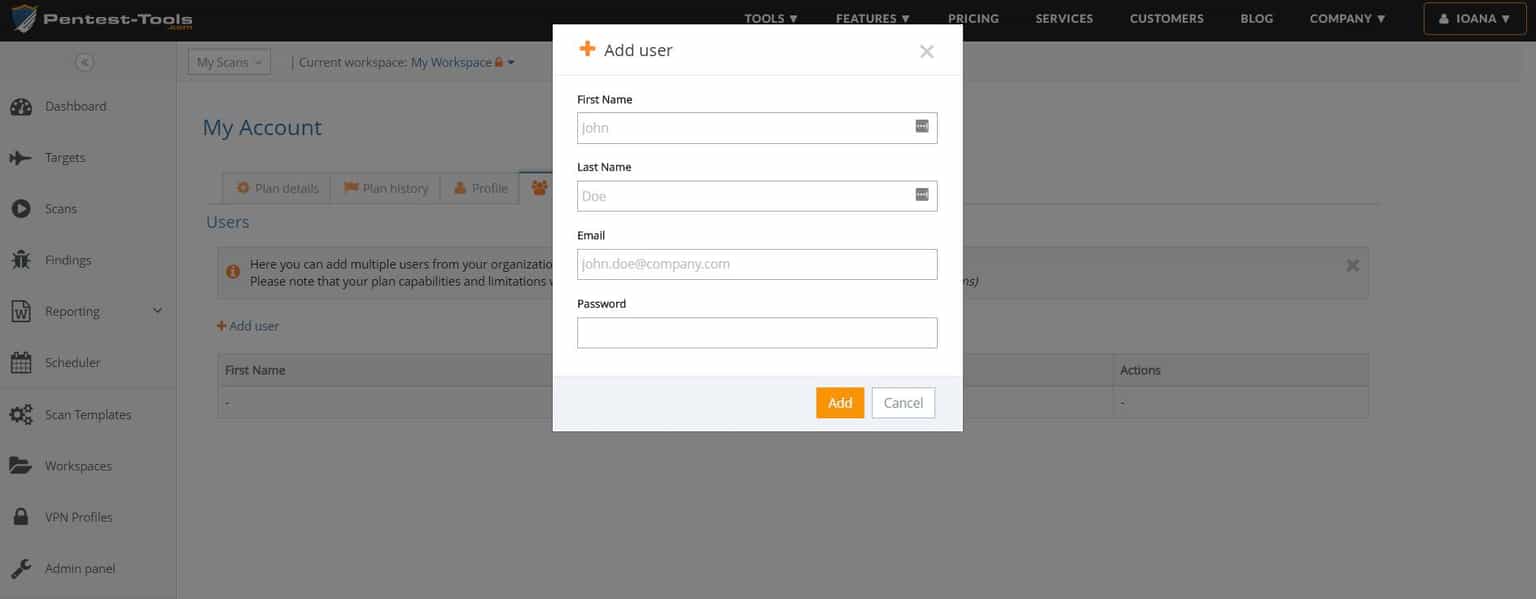Click the Add button in the dialog
The height and width of the screenshot is (599, 1536).
[840, 402]
